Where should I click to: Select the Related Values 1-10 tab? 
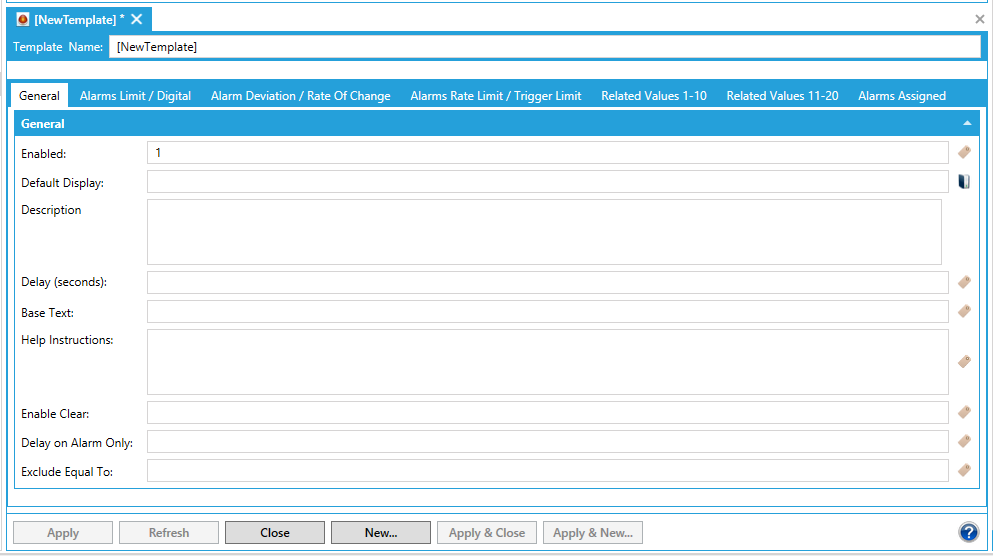pyautogui.click(x=653, y=96)
